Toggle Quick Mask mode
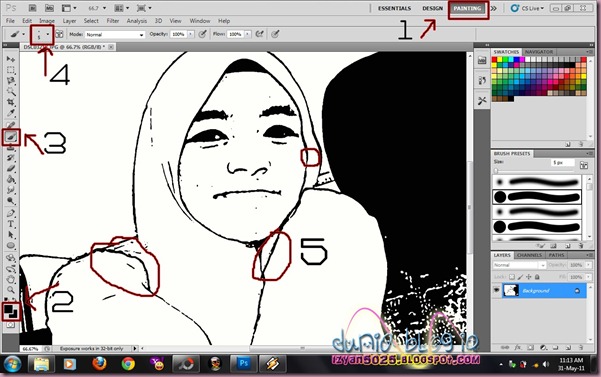 (11, 325)
